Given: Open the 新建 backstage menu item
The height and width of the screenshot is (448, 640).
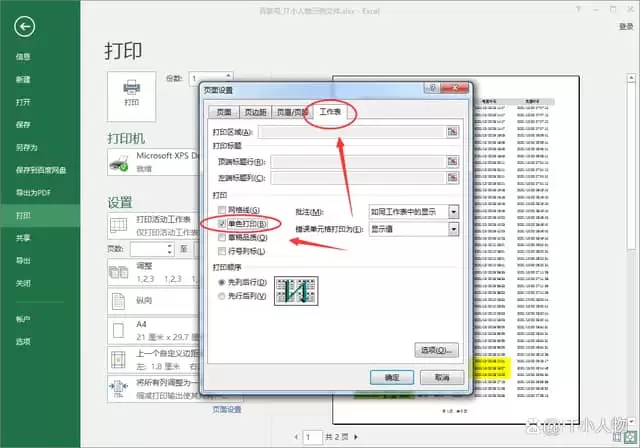Looking at the screenshot, I should (x=23, y=80).
